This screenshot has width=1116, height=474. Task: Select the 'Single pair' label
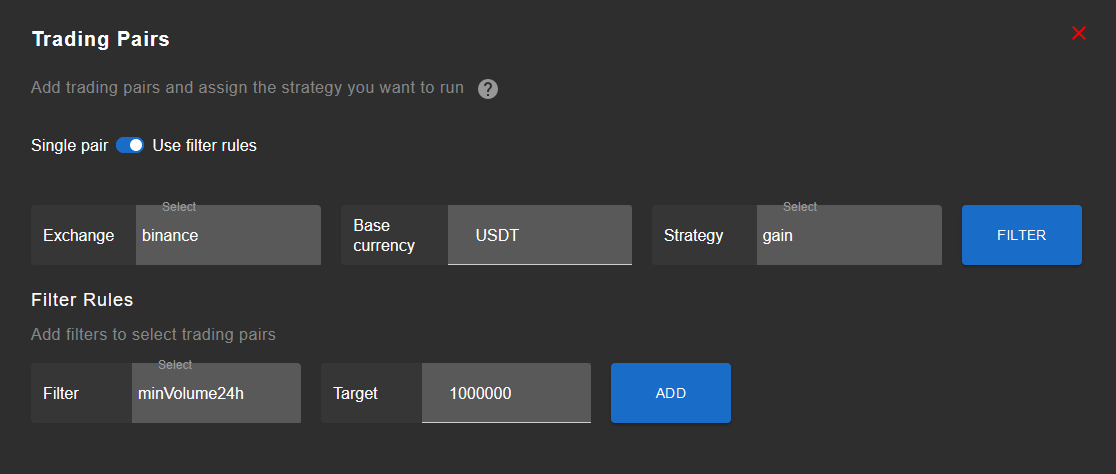pos(70,146)
